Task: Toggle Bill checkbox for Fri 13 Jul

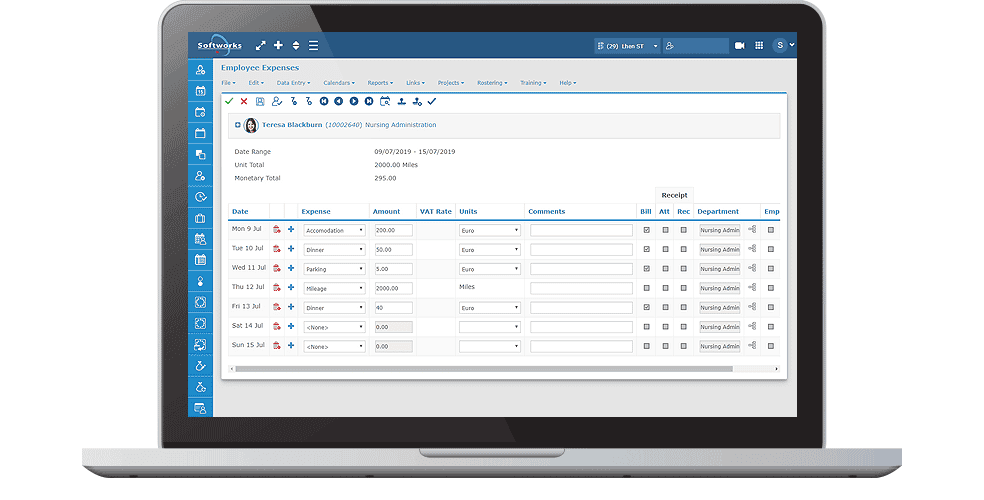Action: [646, 307]
